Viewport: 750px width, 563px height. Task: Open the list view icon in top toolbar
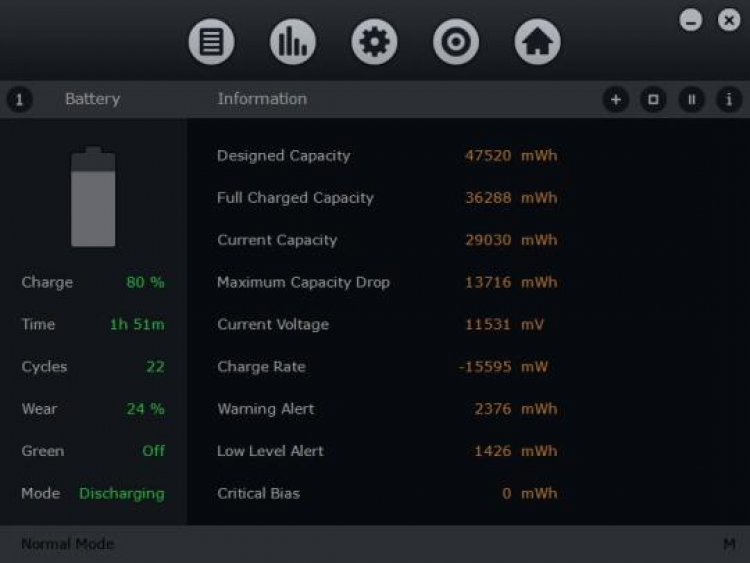coord(211,42)
